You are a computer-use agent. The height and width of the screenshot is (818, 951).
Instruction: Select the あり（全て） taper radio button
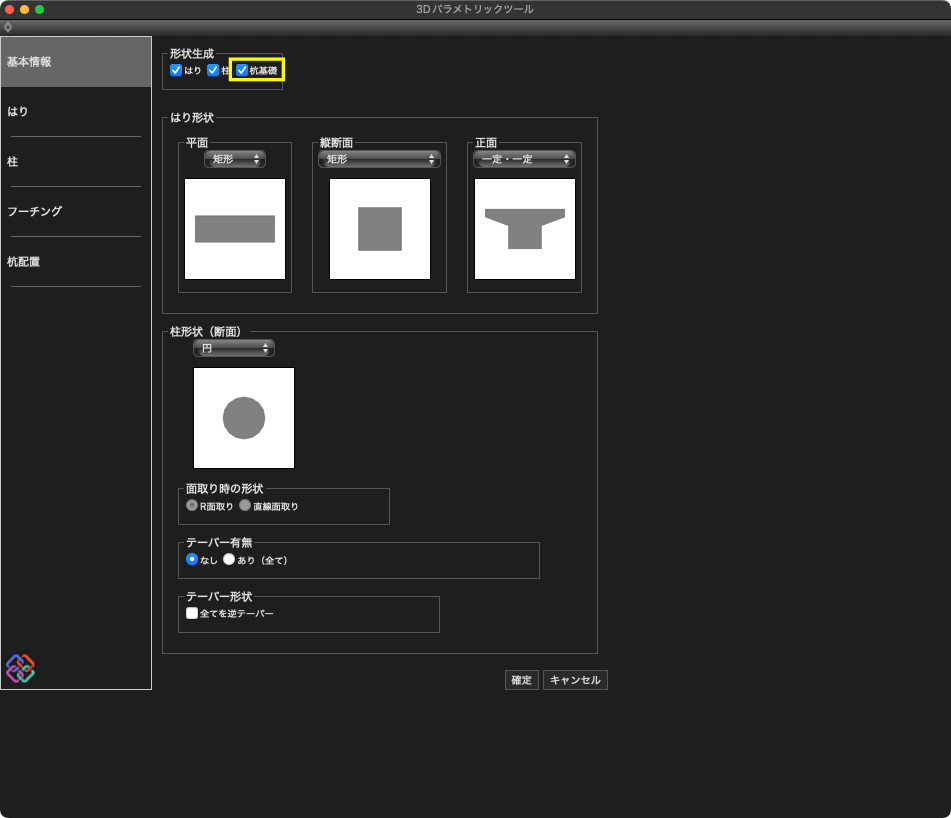coord(229,560)
